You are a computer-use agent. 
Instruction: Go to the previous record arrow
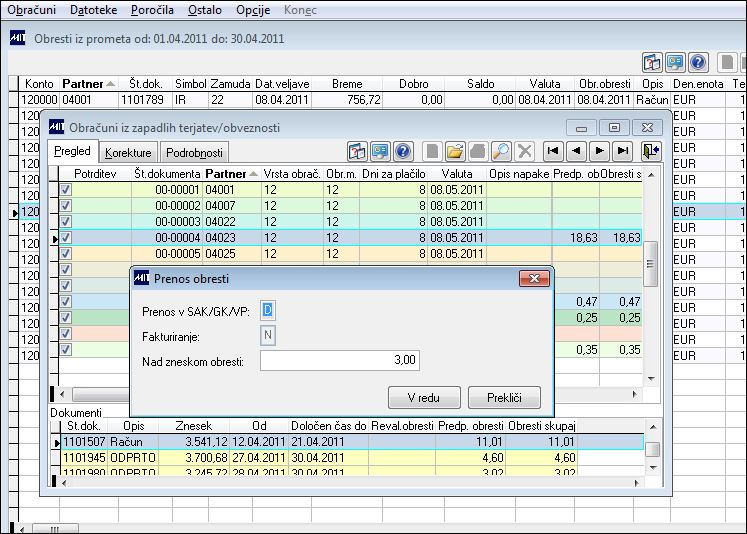tap(575, 151)
